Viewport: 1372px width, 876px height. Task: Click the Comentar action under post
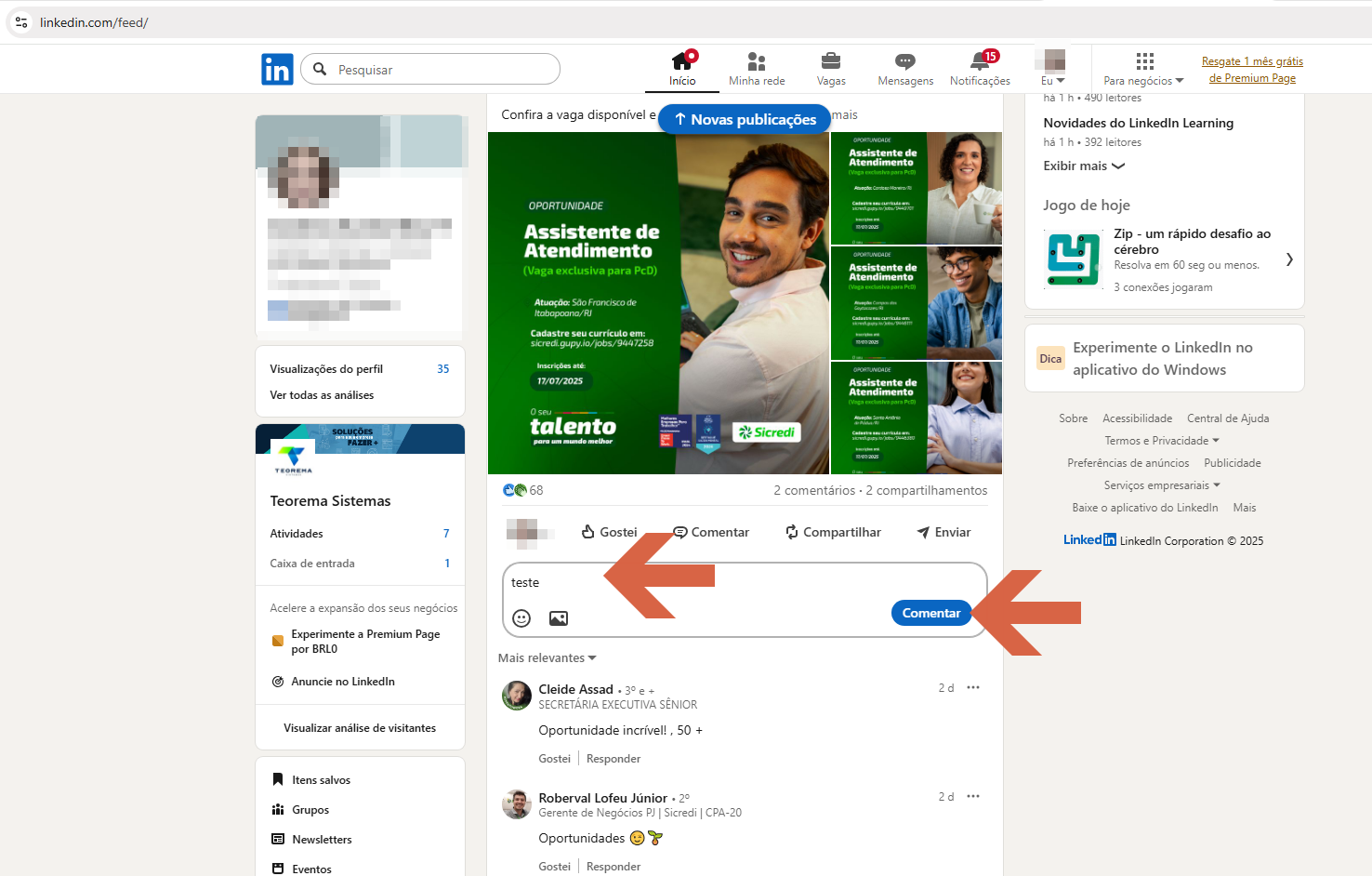click(x=711, y=532)
